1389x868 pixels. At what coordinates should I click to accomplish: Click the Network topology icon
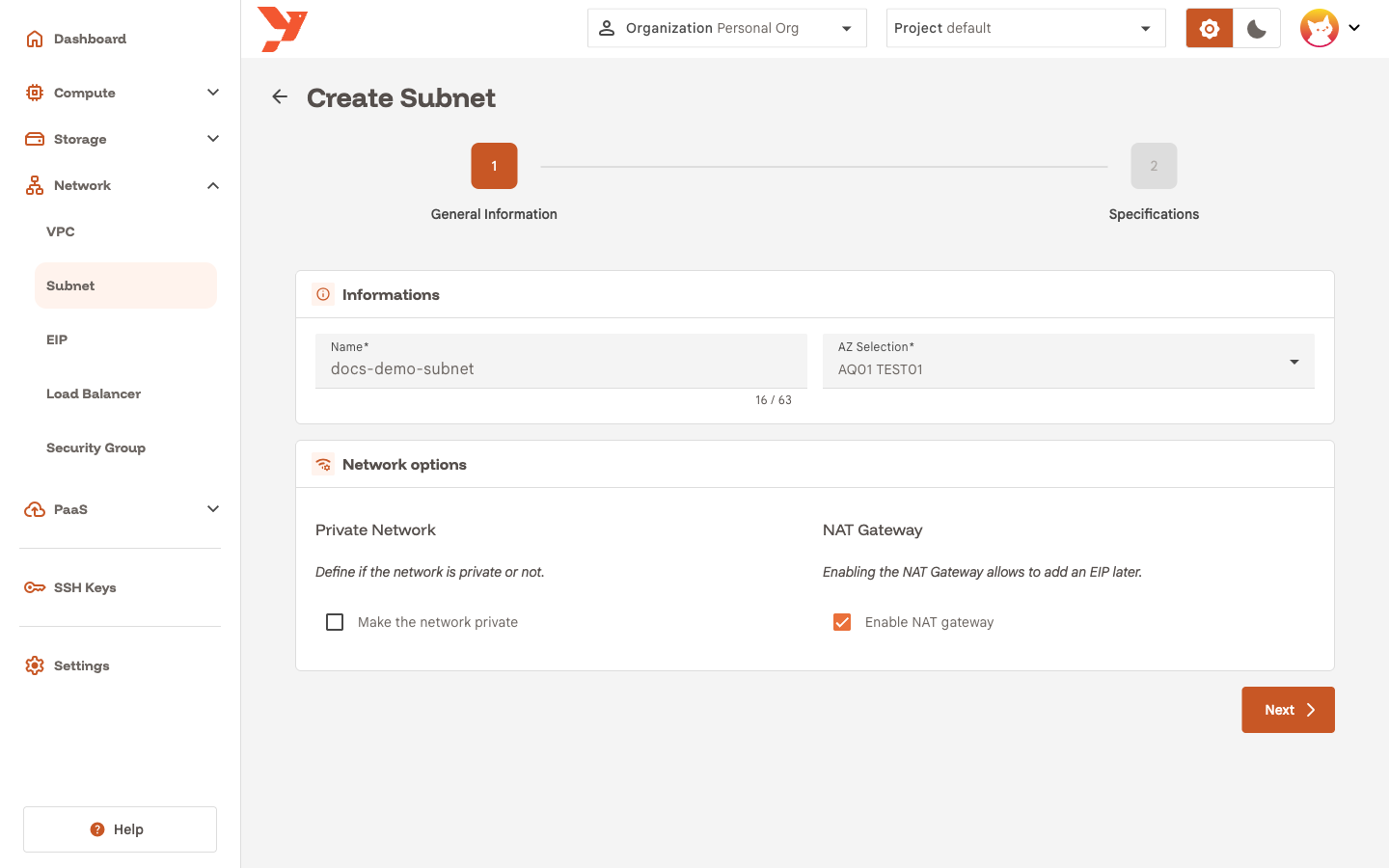pos(35,185)
